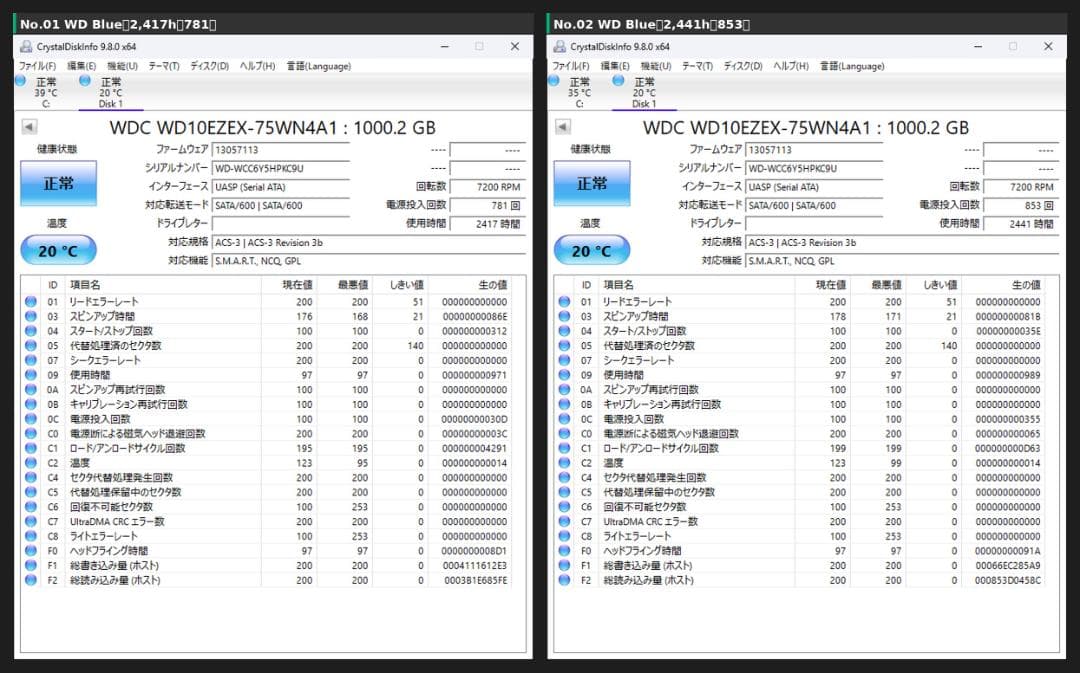Click status icon for F0 ヘッドフライング時間 right window
The image size is (1080, 673).
[x=565, y=550]
